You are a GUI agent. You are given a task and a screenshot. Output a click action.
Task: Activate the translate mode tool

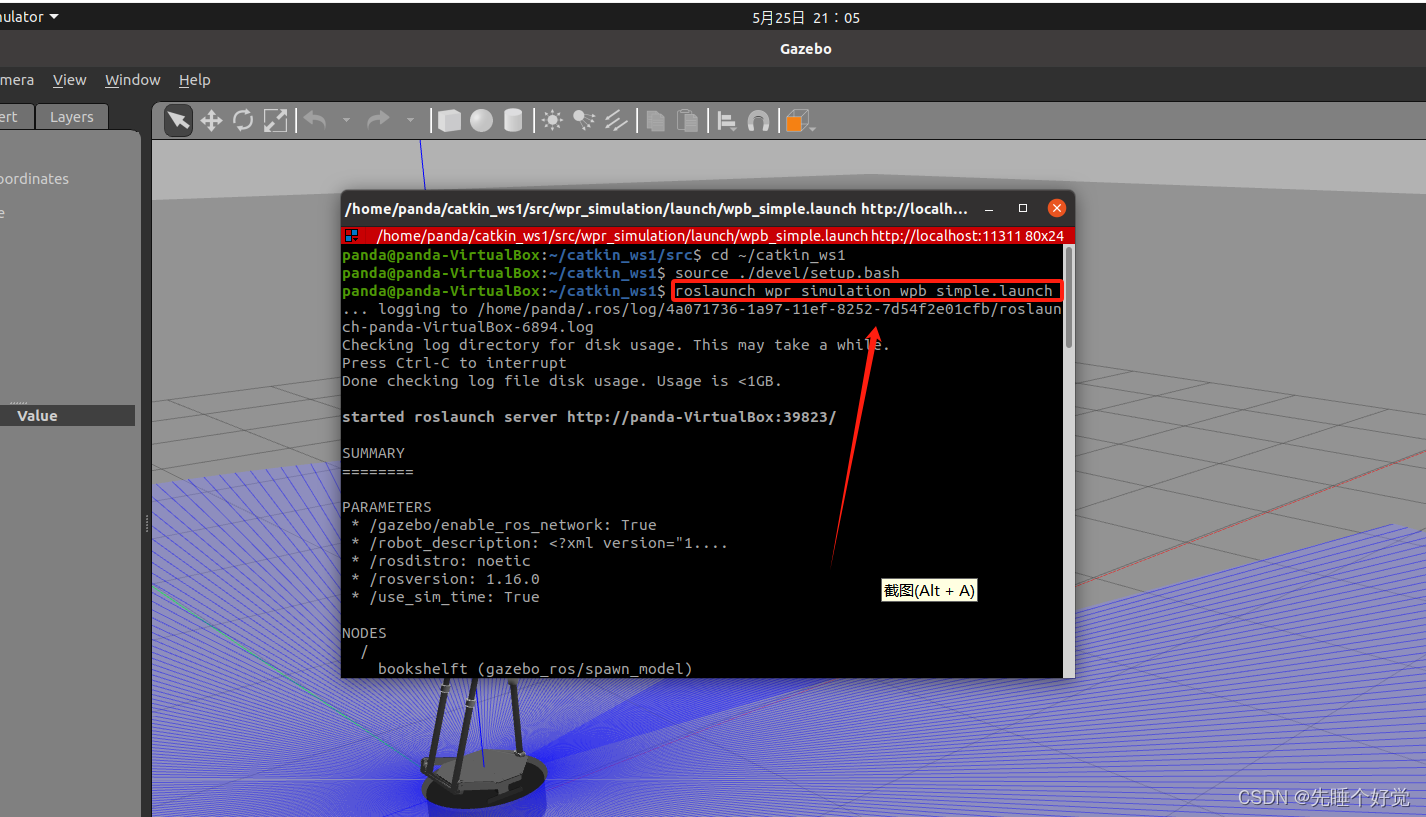(x=211, y=121)
